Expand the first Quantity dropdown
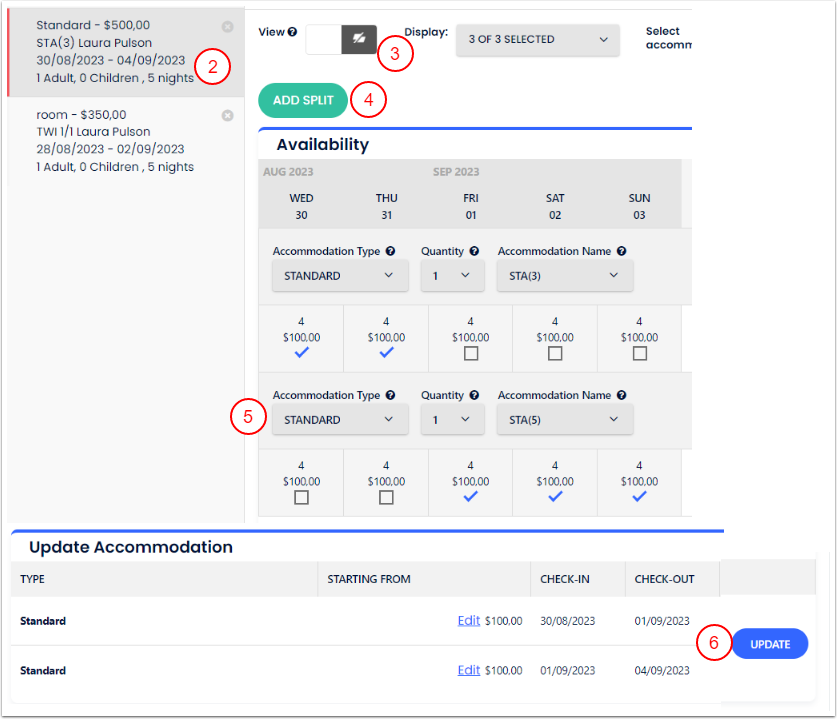The image size is (837, 719). click(452, 276)
